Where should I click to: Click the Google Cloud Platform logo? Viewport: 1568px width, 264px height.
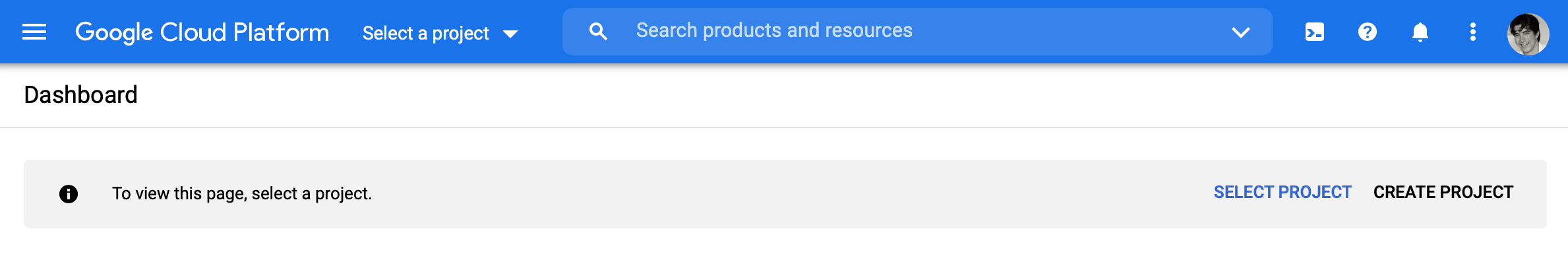click(x=202, y=32)
